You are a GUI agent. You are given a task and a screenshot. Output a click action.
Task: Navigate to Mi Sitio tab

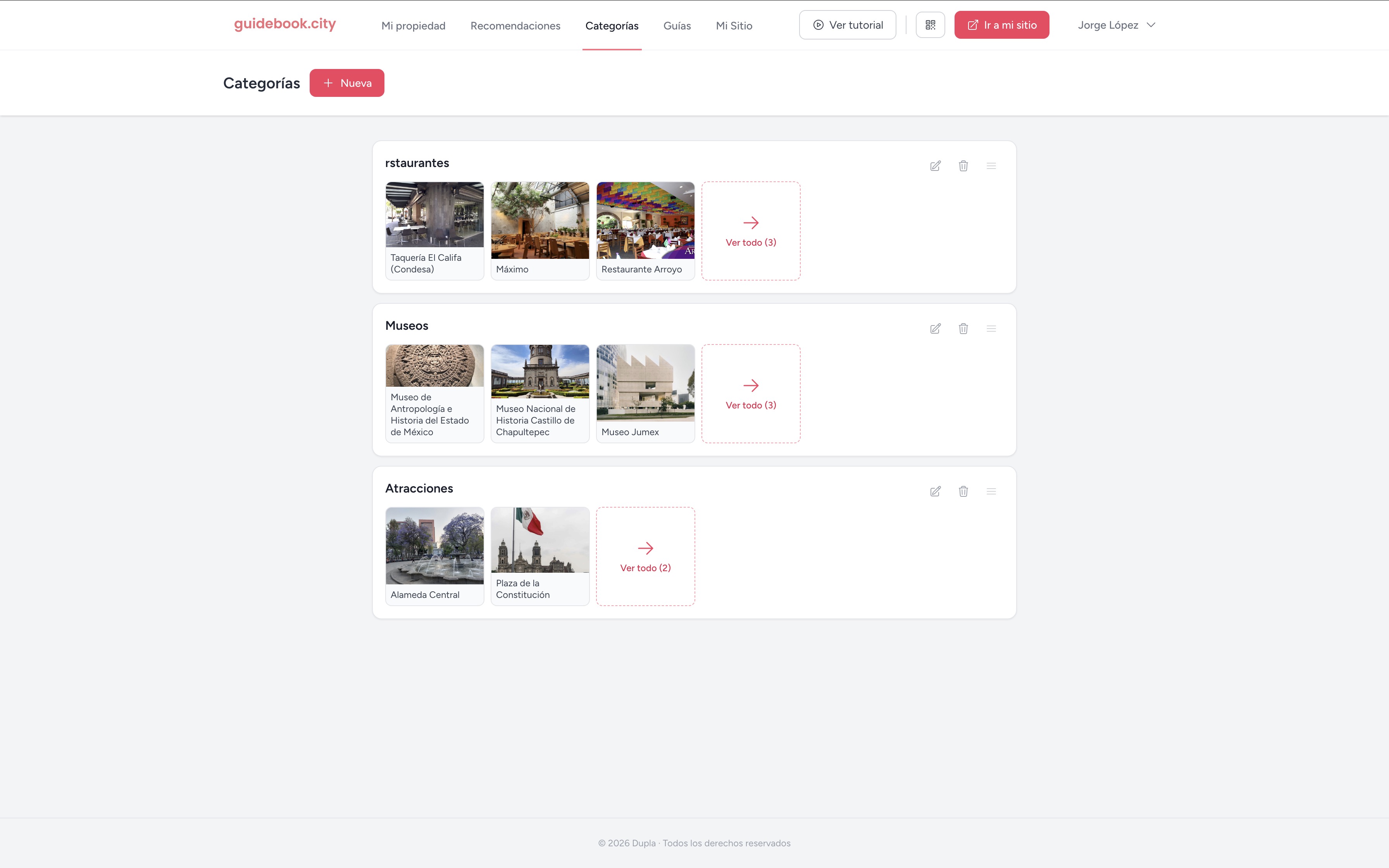[x=734, y=26]
